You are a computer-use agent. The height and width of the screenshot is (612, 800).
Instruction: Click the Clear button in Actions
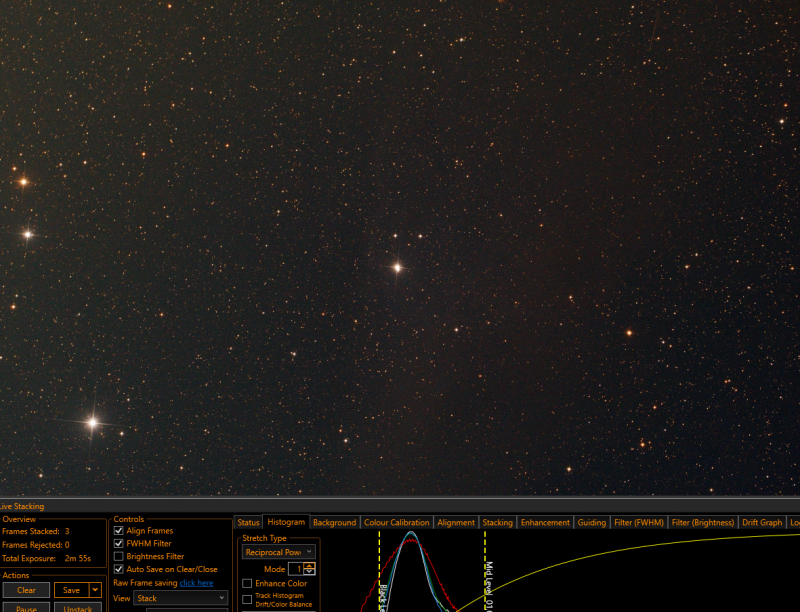[x=27, y=590]
